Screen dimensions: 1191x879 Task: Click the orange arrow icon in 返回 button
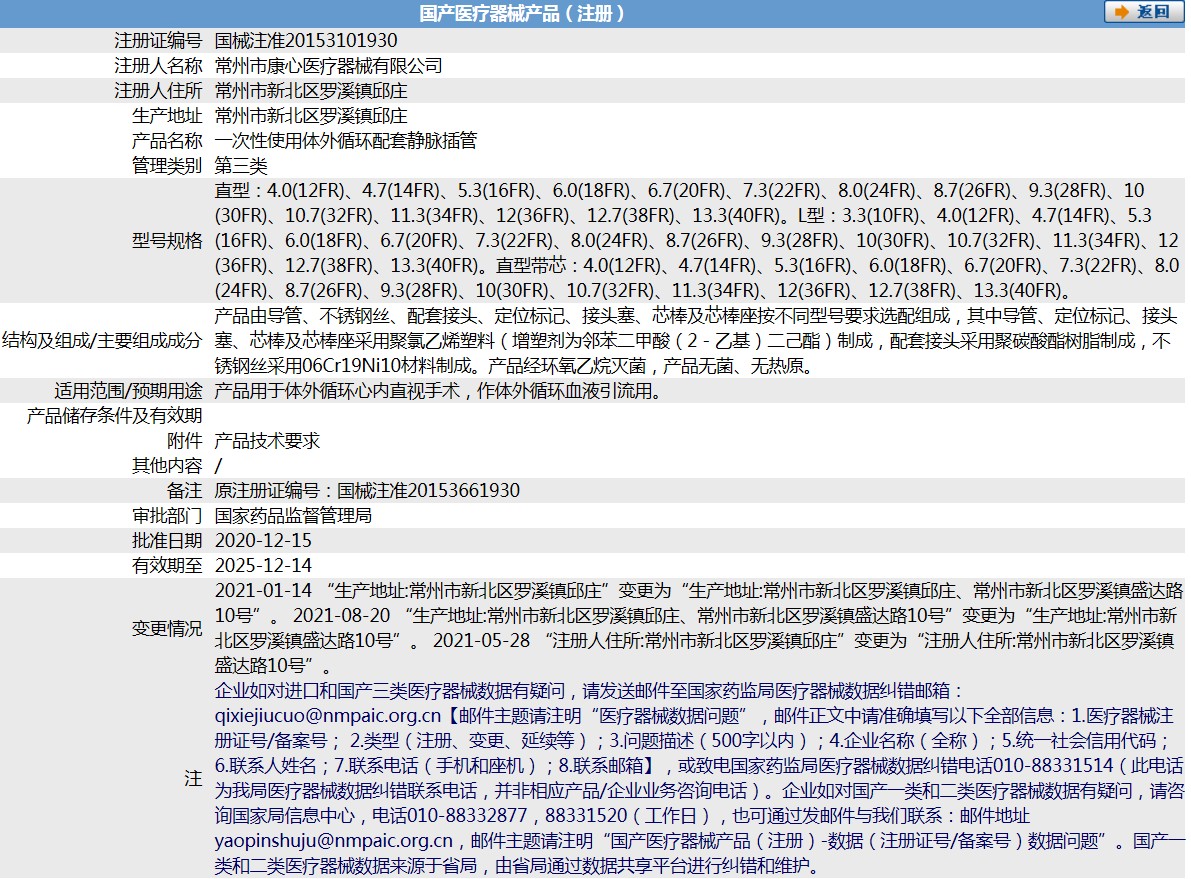tap(1121, 11)
